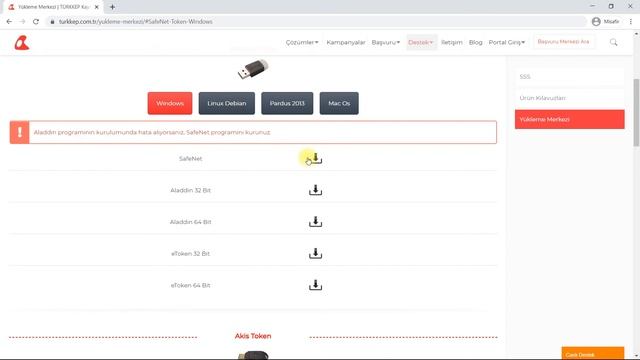Select the Linux Debian tab button
640x360 pixels.
(x=227, y=103)
